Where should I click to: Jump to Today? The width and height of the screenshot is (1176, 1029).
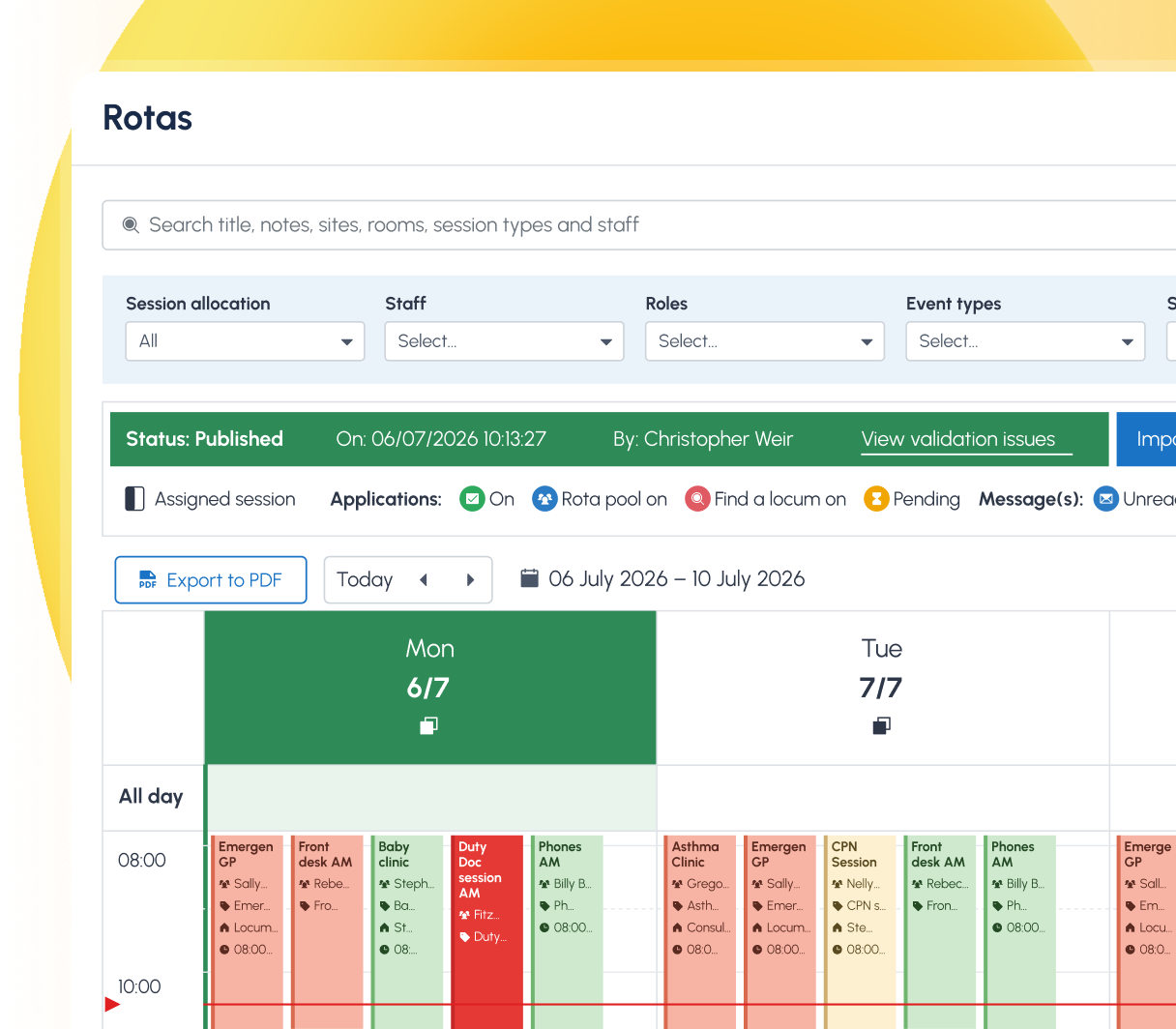pos(365,579)
